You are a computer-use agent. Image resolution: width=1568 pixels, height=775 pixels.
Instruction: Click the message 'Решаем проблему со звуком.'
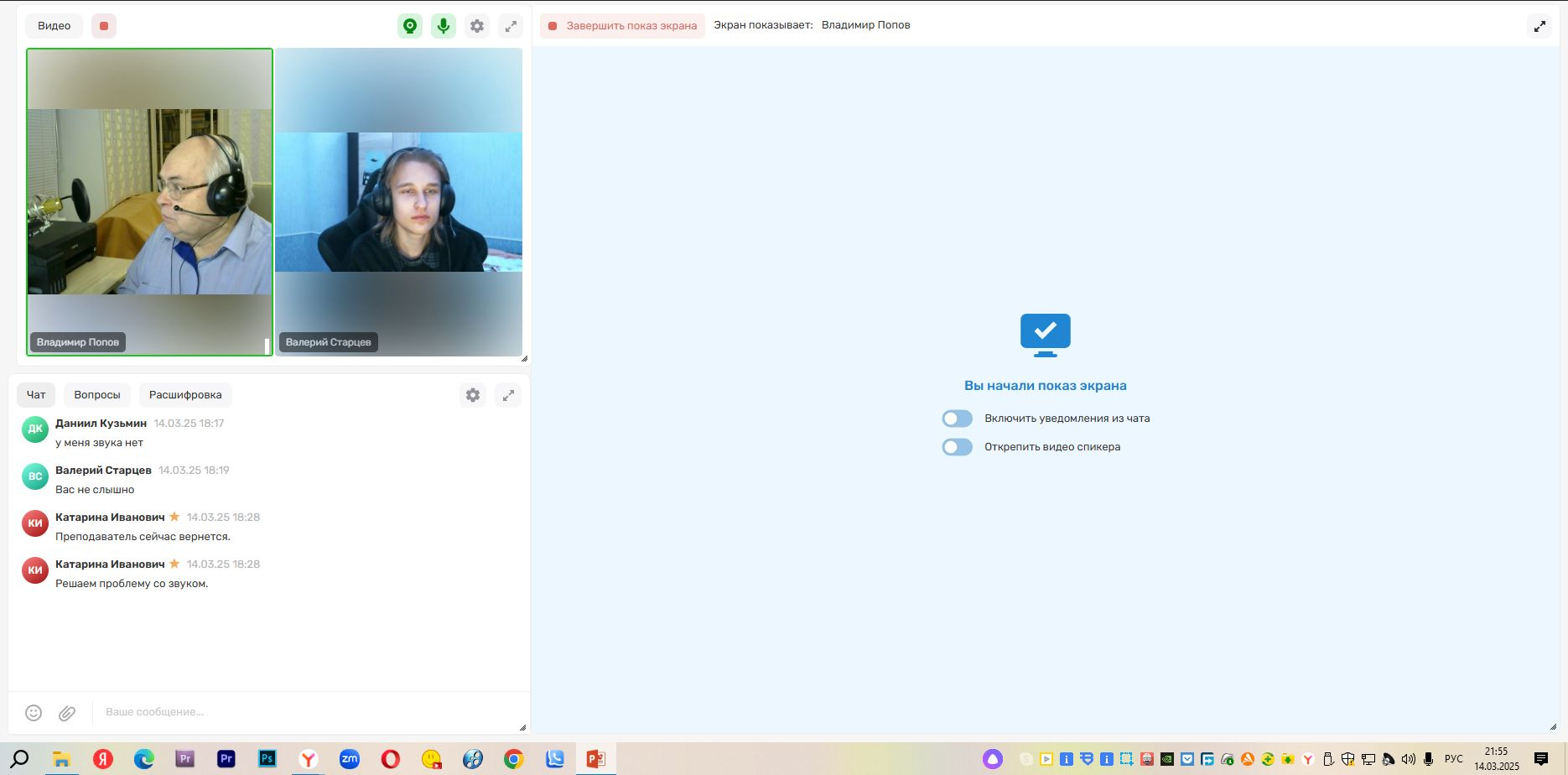point(132,584)
